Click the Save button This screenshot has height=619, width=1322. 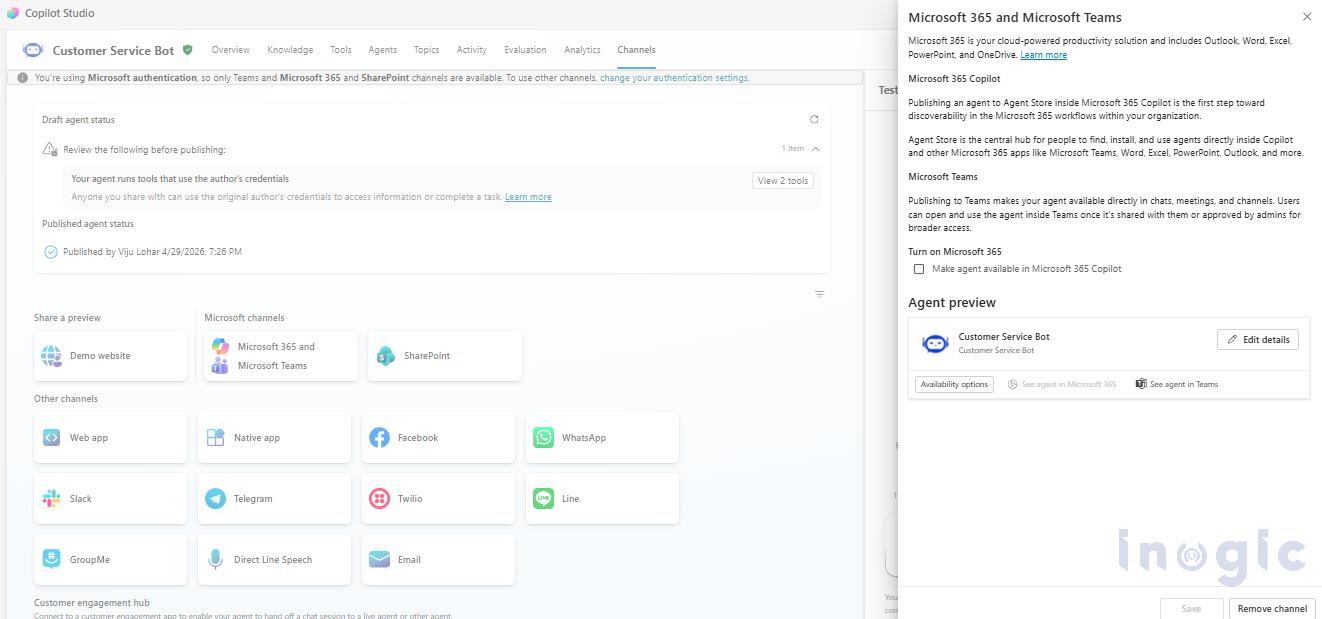tap(1191, 608)
